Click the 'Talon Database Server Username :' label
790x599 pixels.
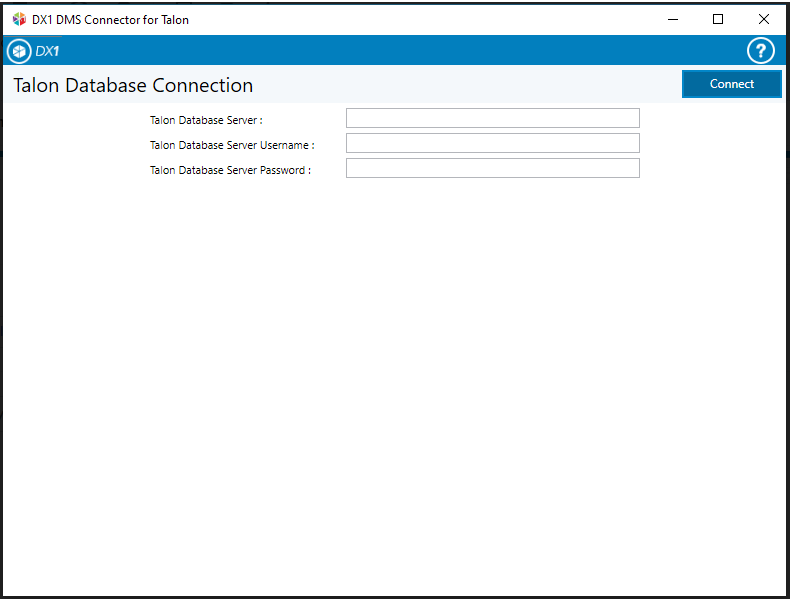(232, 145)
